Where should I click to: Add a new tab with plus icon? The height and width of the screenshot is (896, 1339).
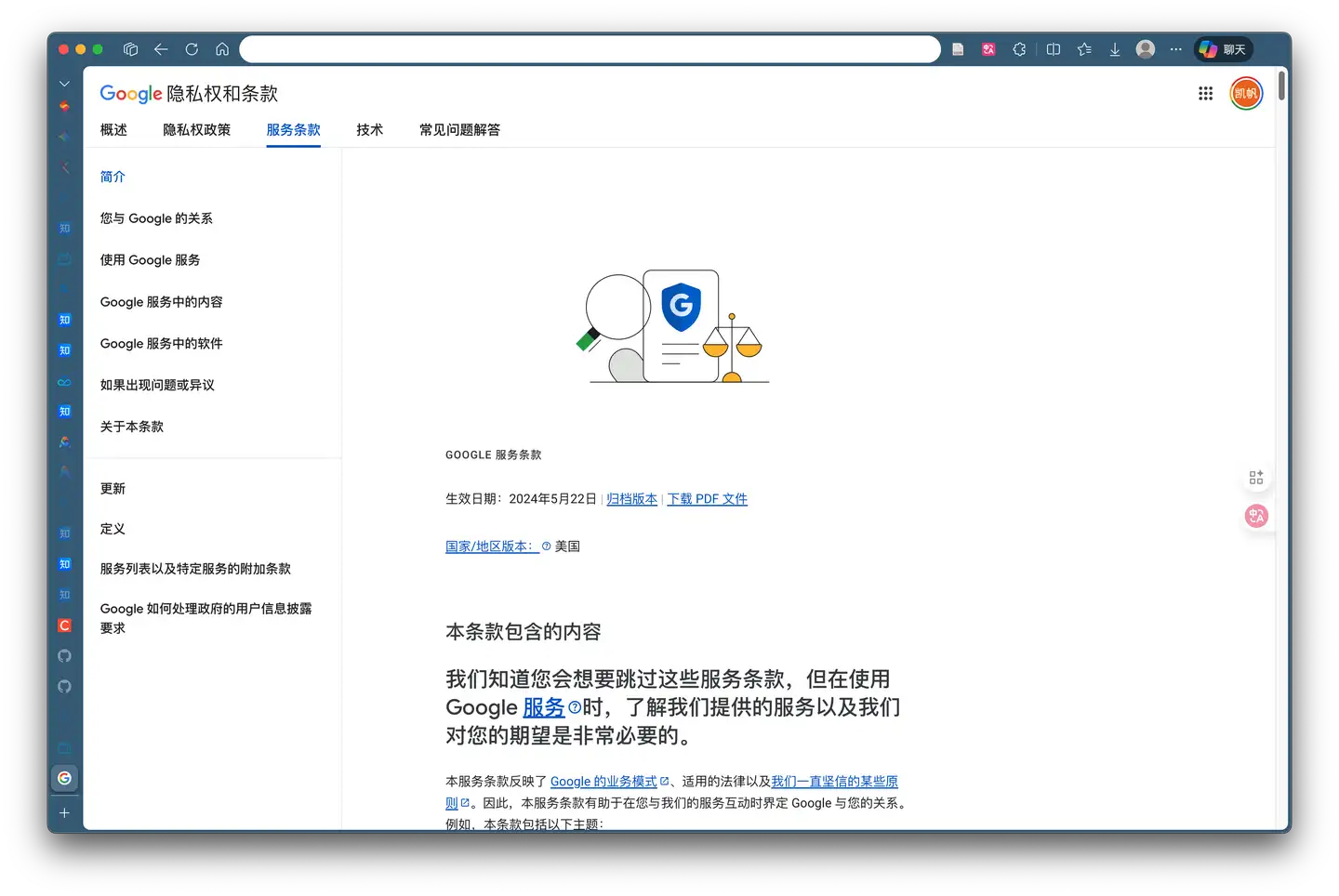[x=64, y=813]
